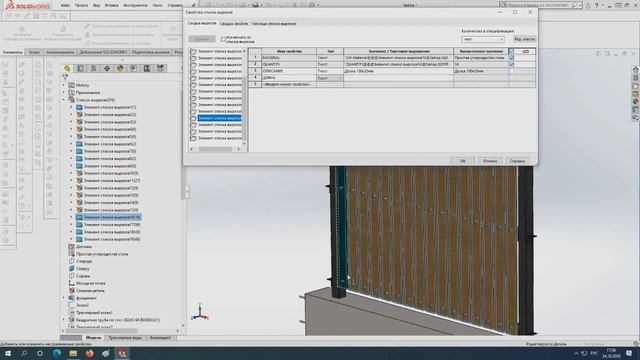Open the Эскиз CommandManager tab
Image resolution: width=640 pixels, height=360 pixels.
coord(34,52)
